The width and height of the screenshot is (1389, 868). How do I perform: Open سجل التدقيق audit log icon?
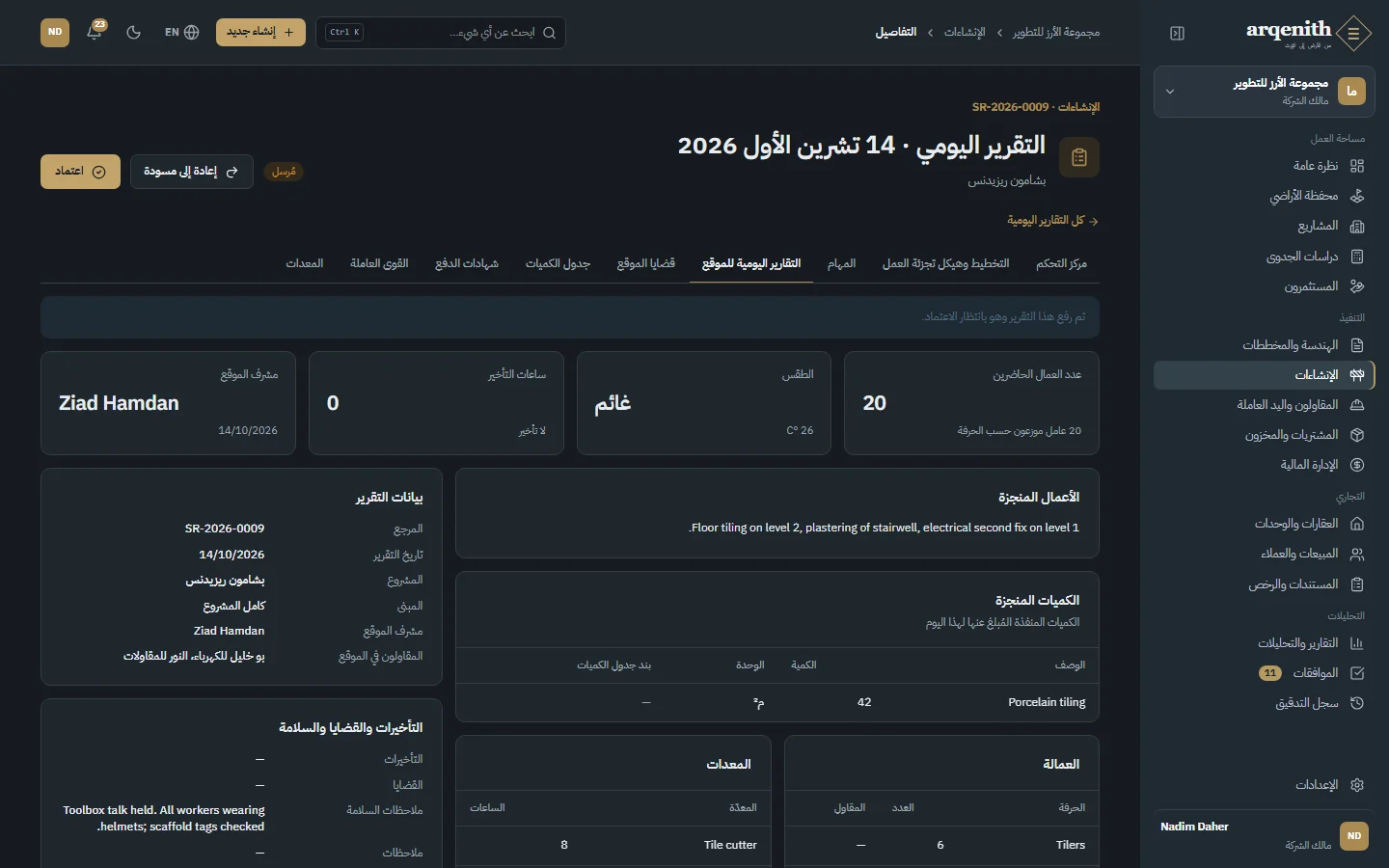click(x=1357, y=703)
